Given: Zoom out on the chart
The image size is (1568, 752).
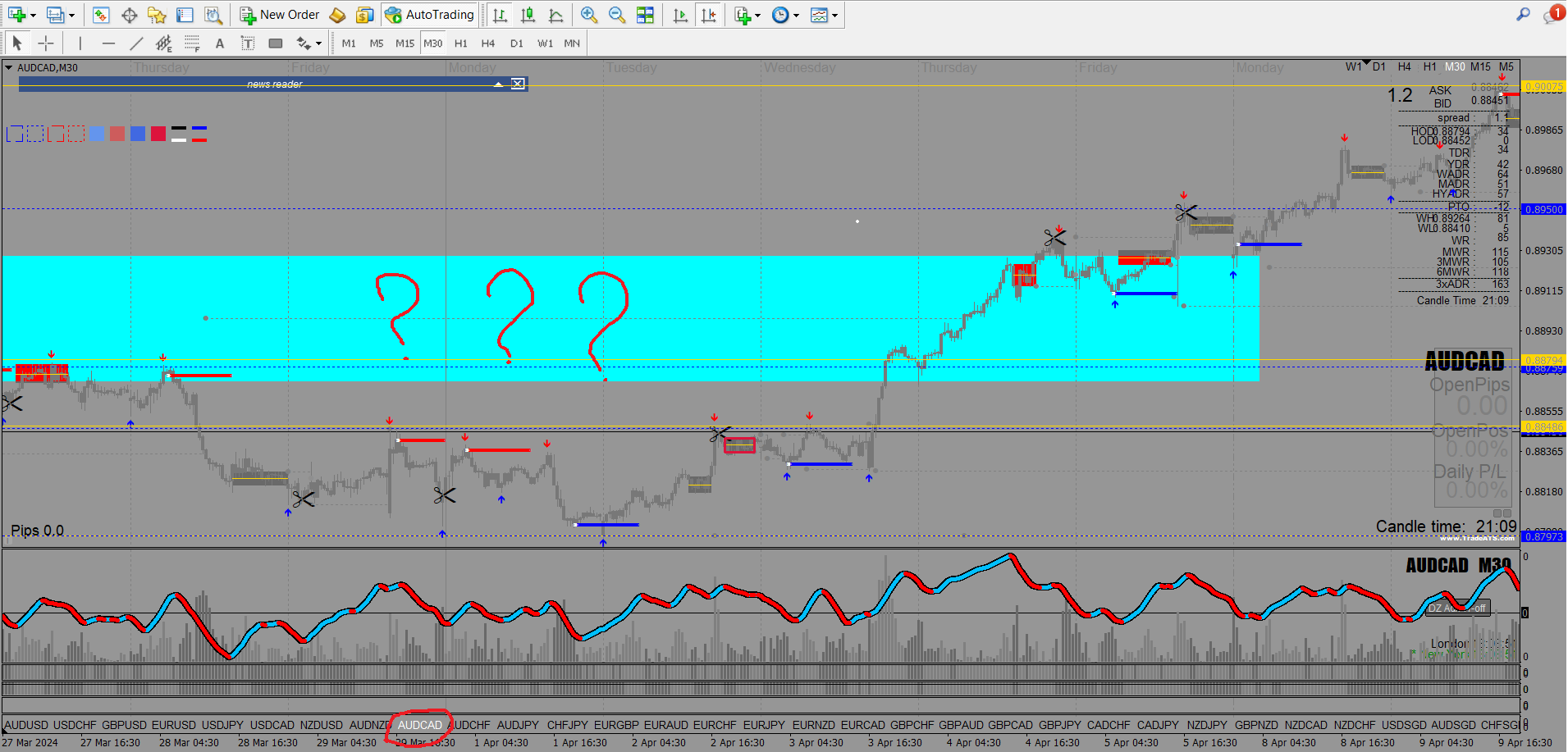Looking at the screenshot, I should click(x=617, y=15).
